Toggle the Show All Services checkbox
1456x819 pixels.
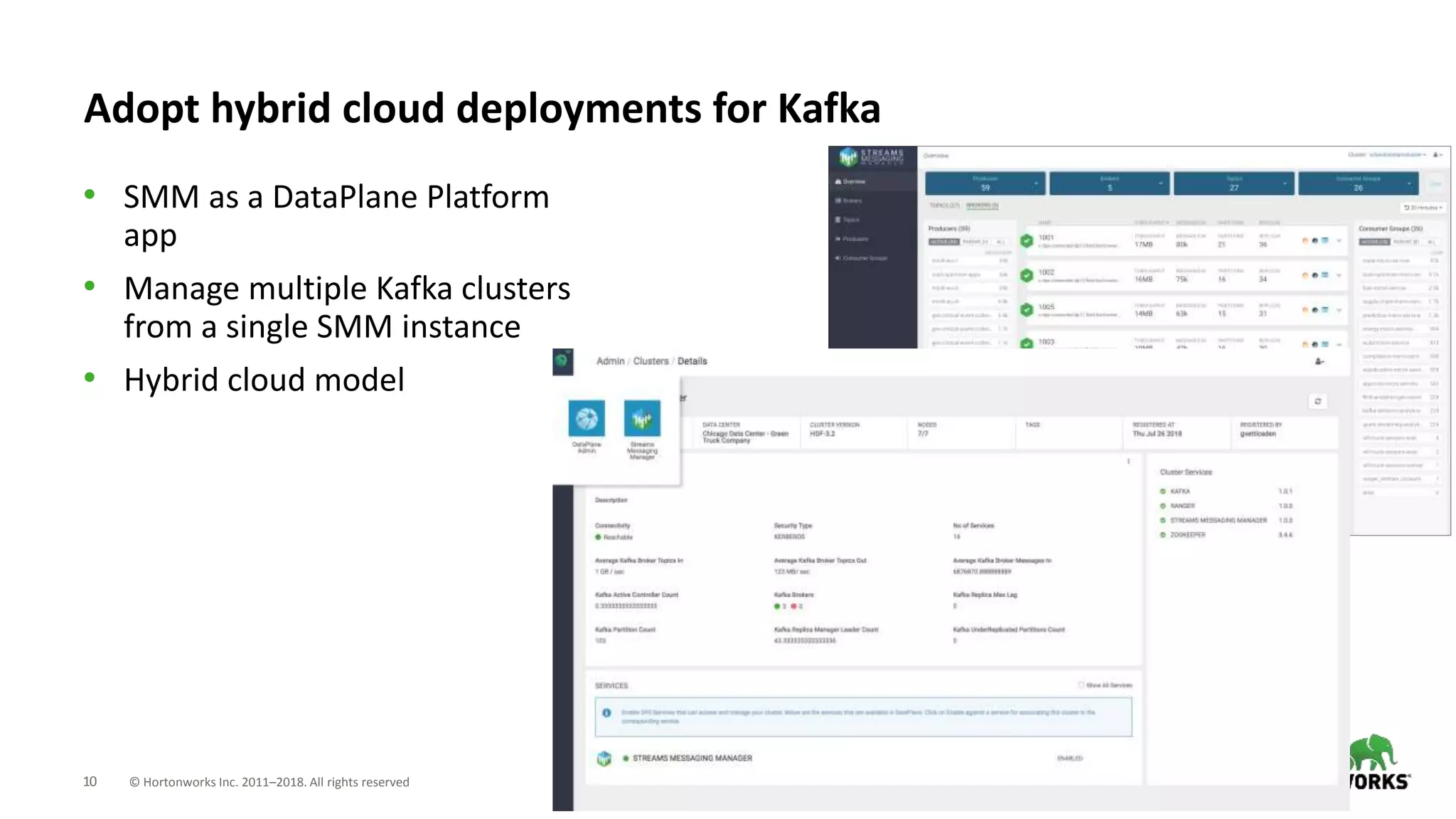click(x=1081, y=685)
